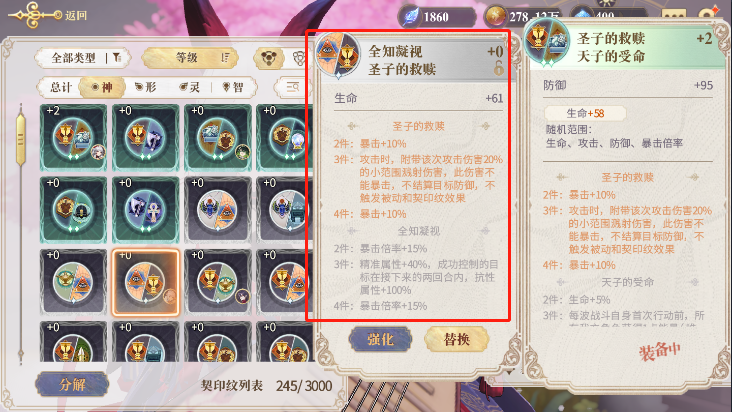
Task: Click the 替换 replace button
Action: tap(457, 339)
